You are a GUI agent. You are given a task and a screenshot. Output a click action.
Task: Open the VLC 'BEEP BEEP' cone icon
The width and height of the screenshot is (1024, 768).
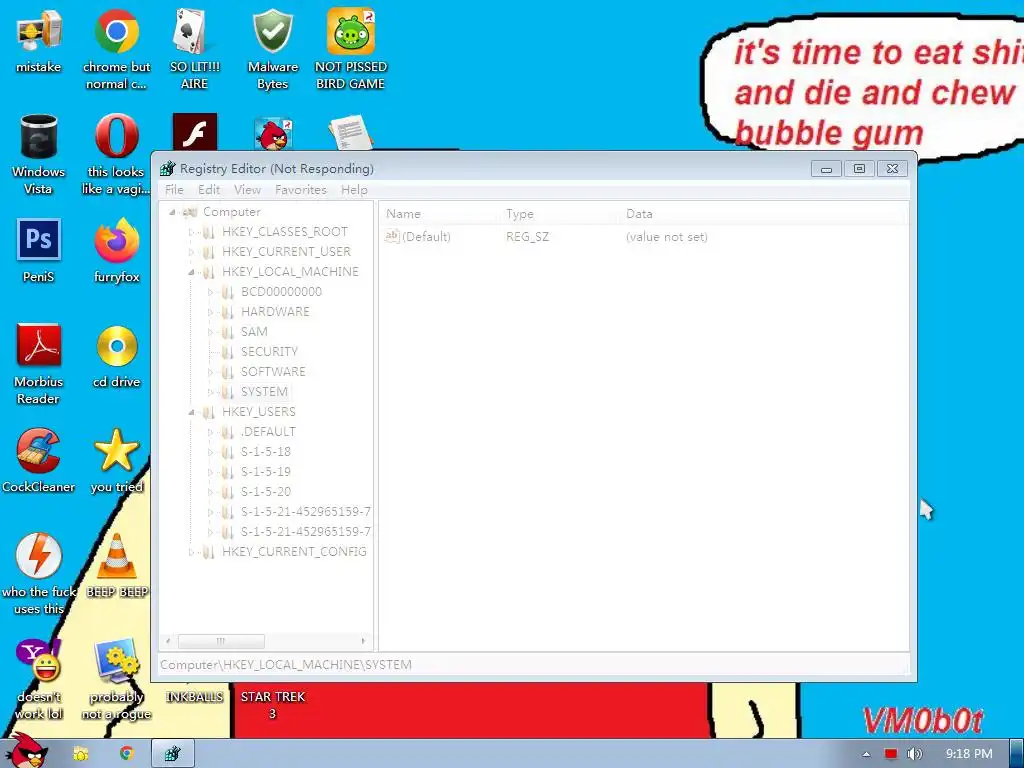(x=117, y=566)
